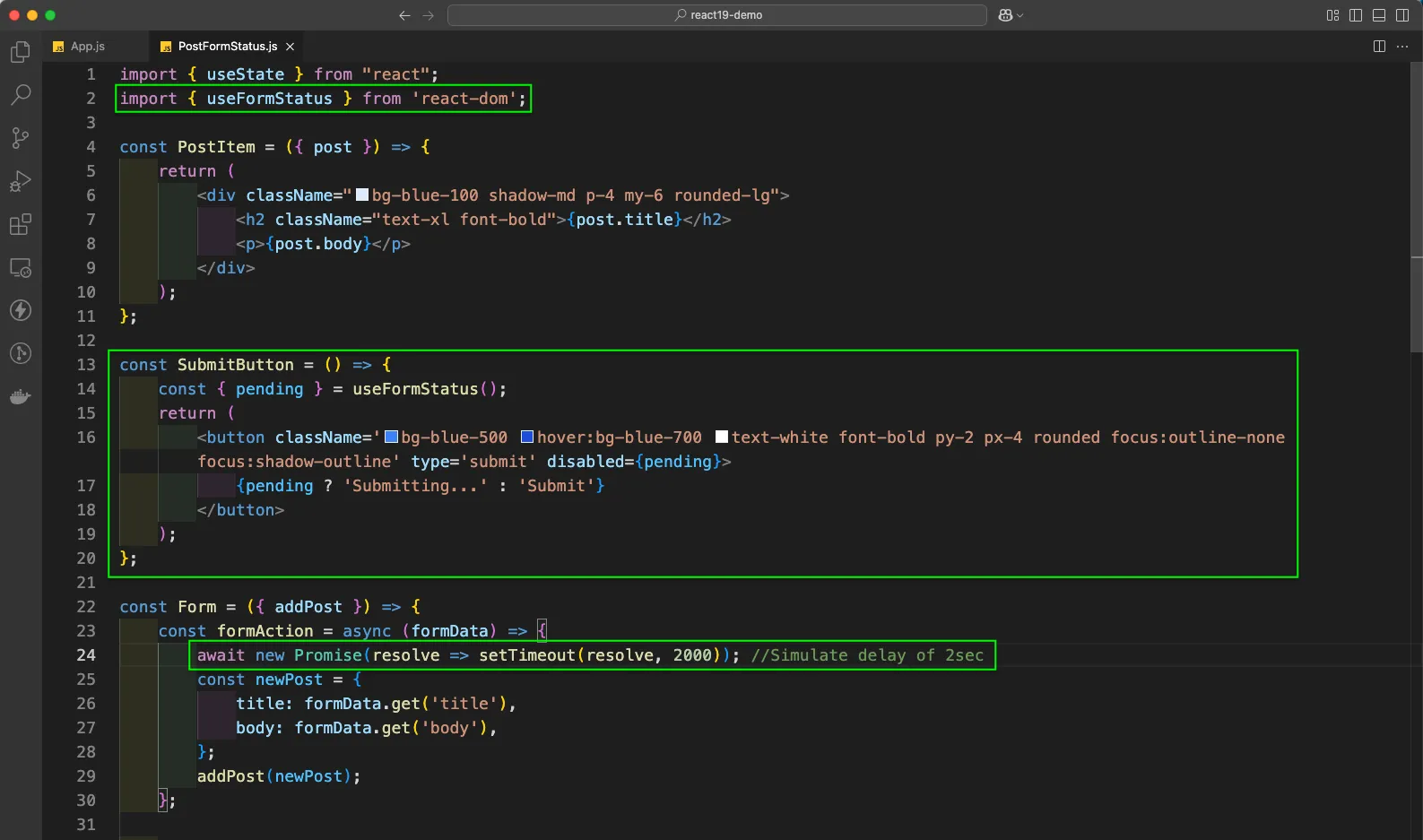Click 'post.body' inside the p tag
The height and width of the screenshot is (840, 1423).
click(x=318, y=244)
